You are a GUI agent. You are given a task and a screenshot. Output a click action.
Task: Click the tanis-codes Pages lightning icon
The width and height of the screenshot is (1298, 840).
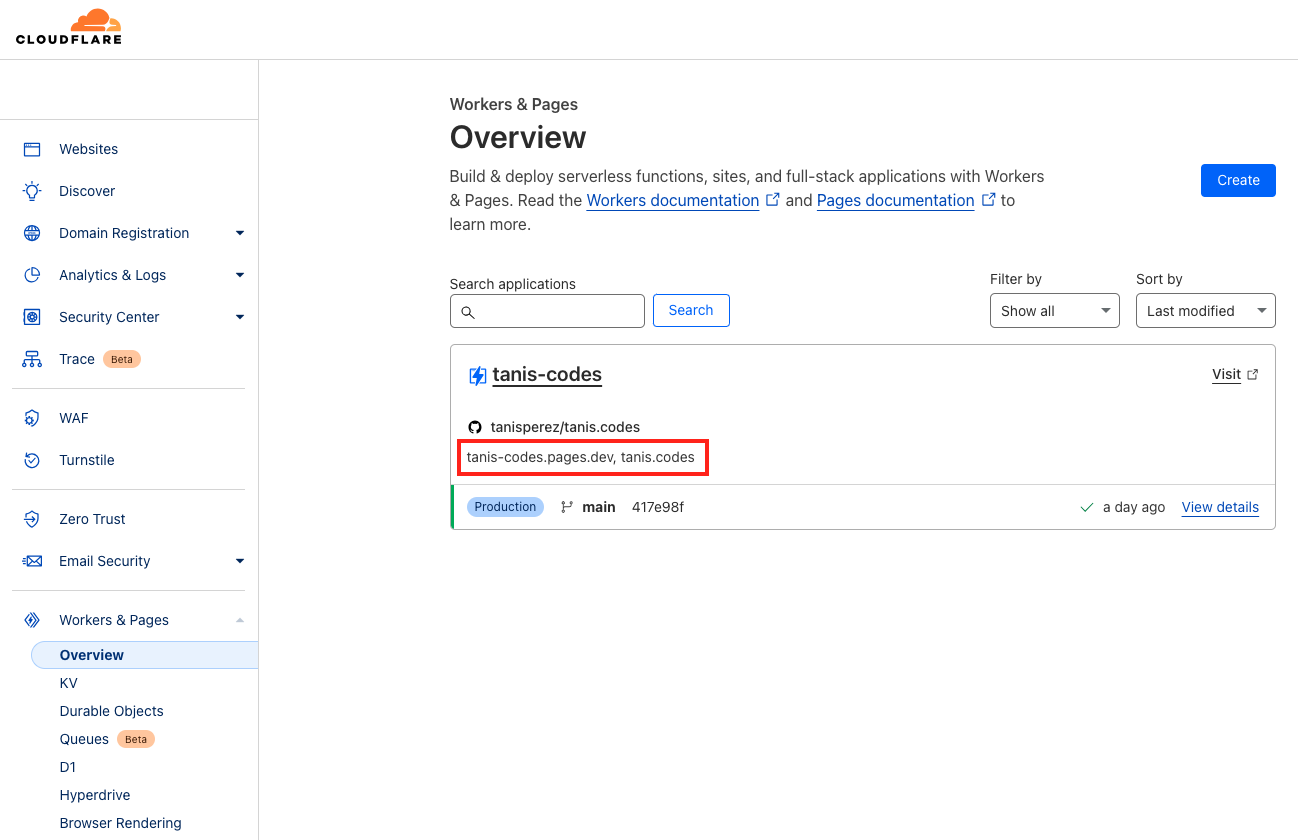click(x=478, y=375)
